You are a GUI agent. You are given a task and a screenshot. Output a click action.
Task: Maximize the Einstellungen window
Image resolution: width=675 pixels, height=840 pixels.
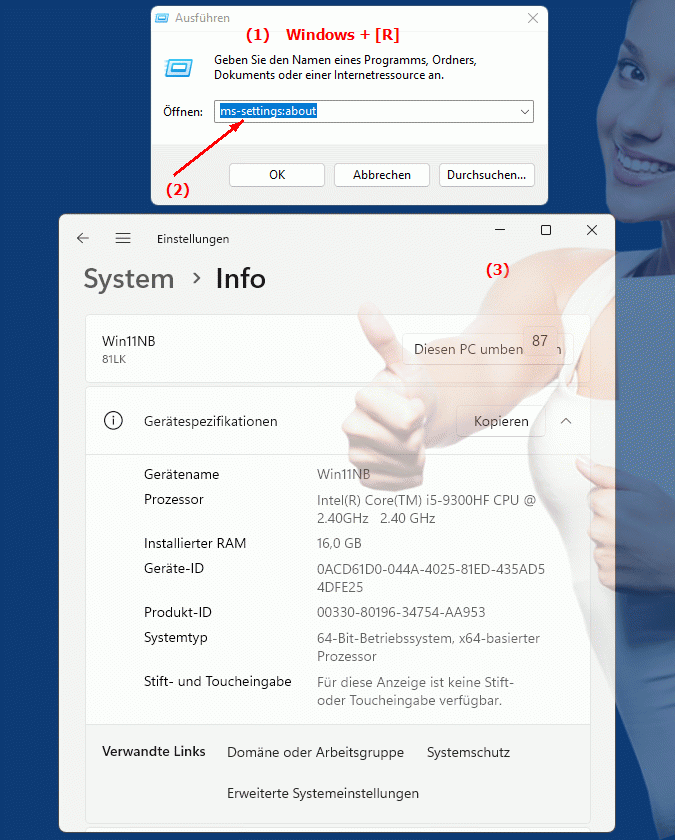tap(546, 230)
